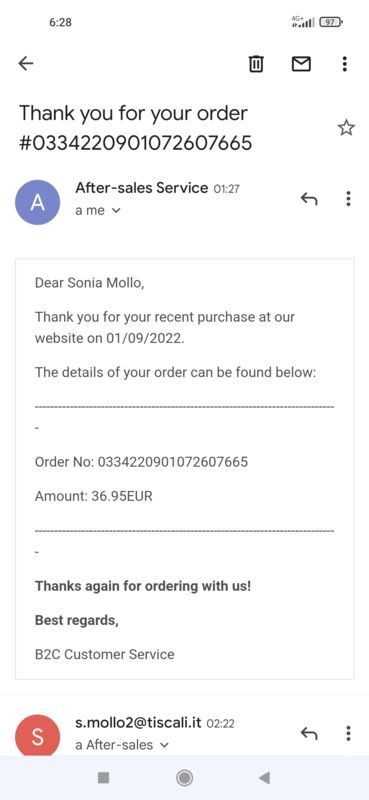Expand recipient details next to 'a me'
This screenshot has width=369, height=800.
coord(116,210)
